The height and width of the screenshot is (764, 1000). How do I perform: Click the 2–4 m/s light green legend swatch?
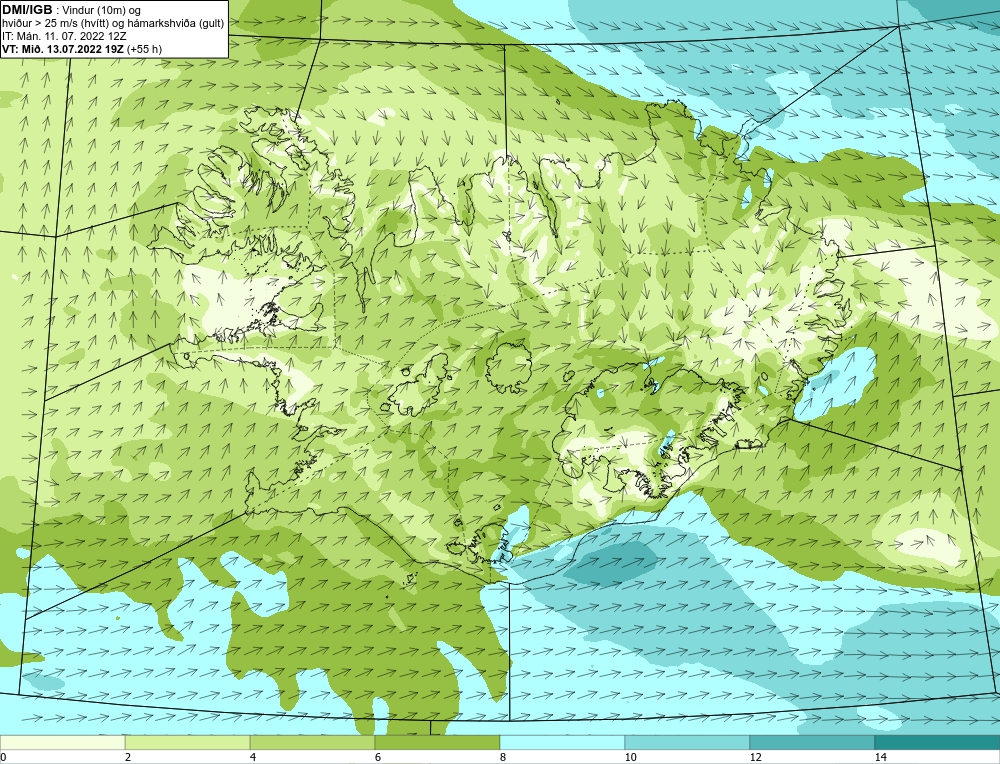click(188, 742)
